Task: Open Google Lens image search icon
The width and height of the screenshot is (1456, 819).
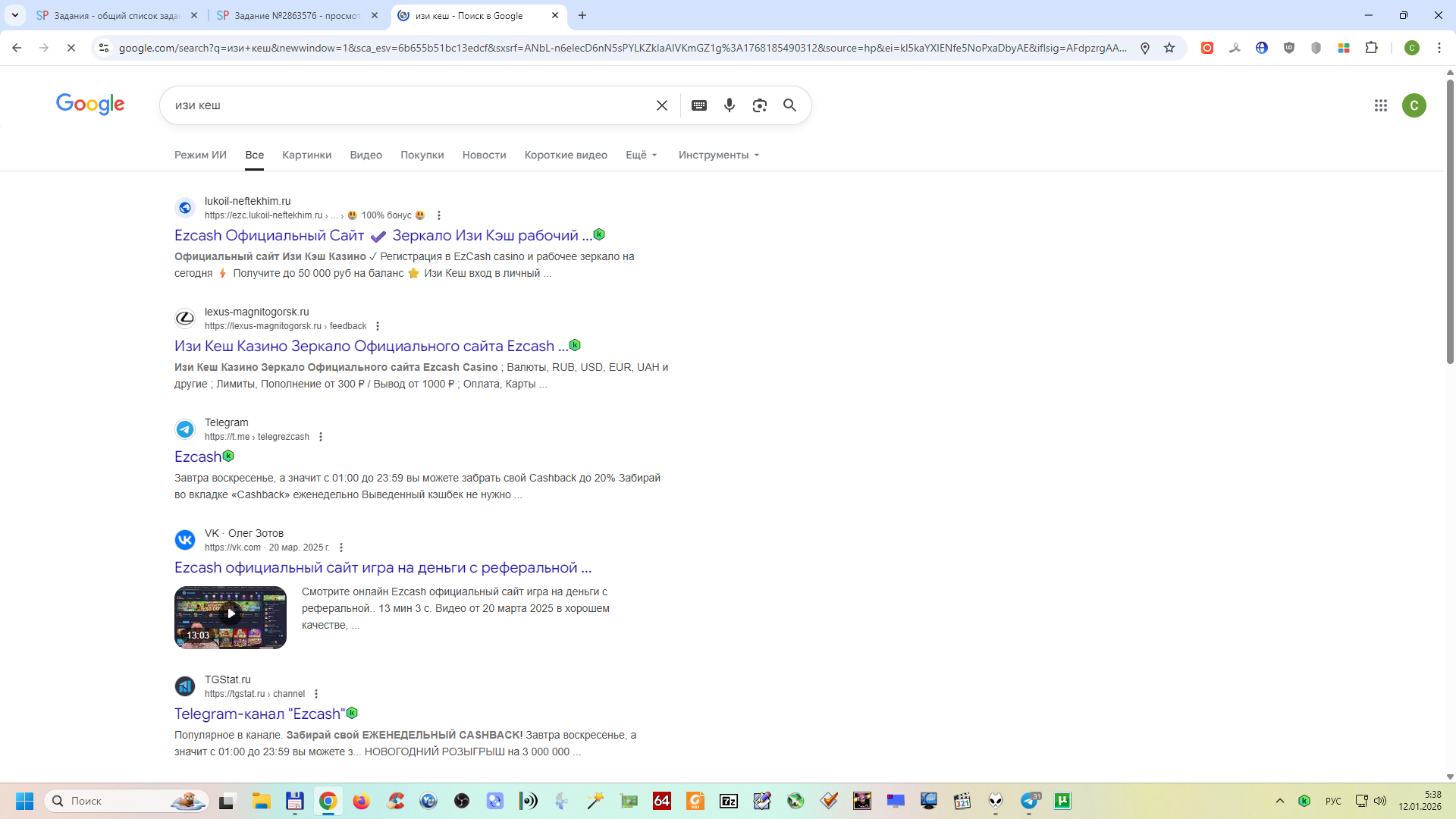Action: pos(759,105)
